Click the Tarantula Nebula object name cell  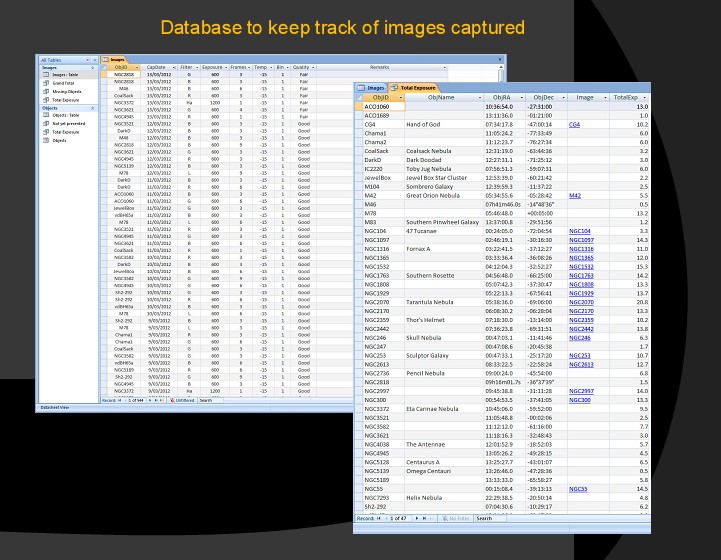pos(444,302)
